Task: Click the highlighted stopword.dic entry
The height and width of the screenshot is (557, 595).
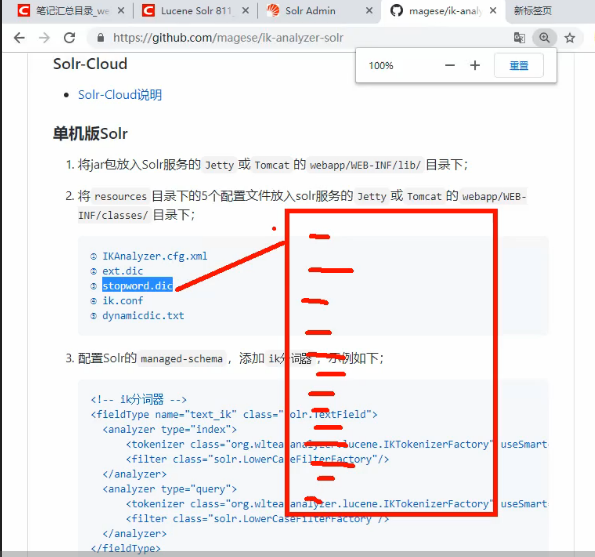Action: [x=137, y=285]
